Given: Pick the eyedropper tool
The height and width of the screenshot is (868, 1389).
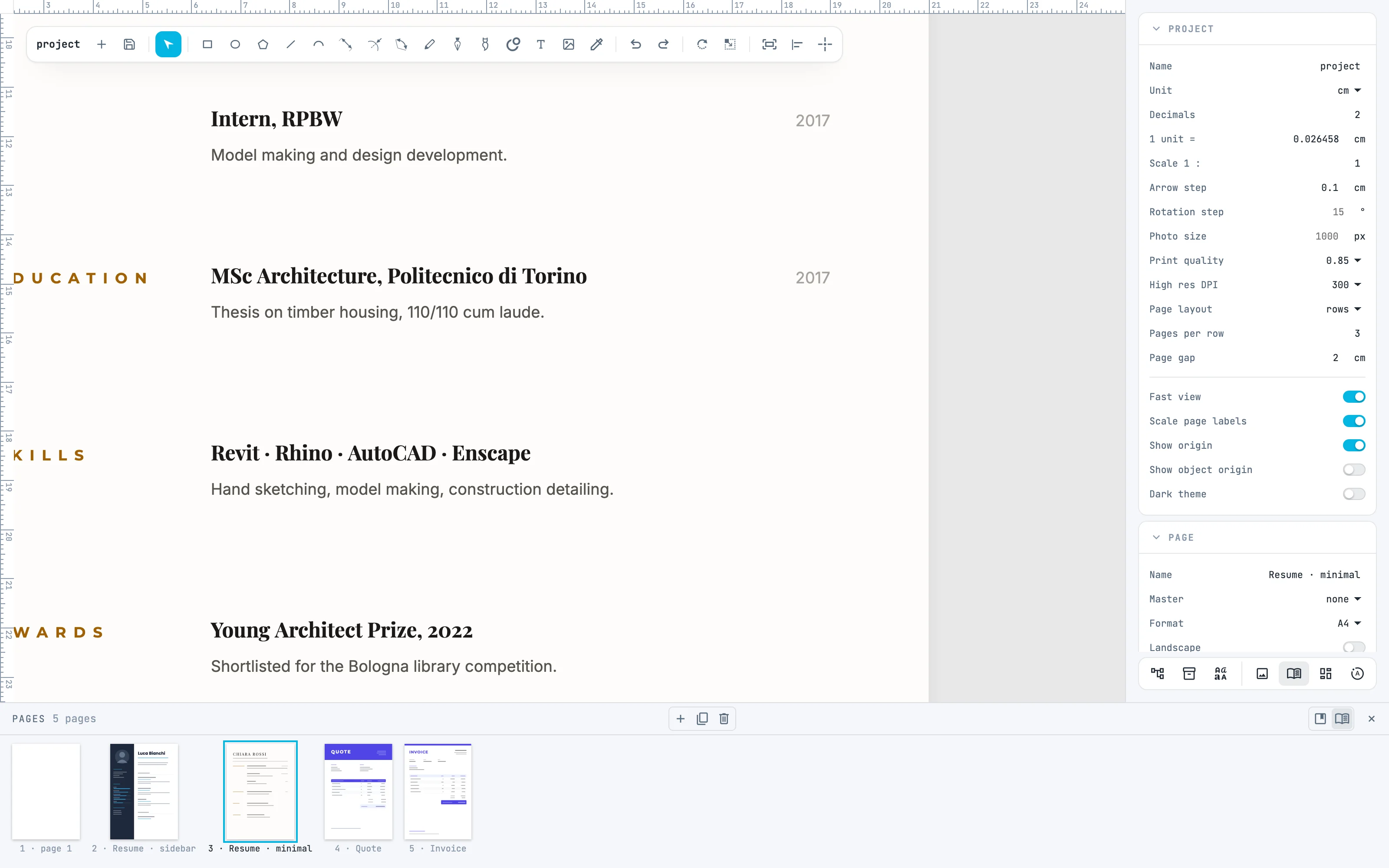Looking at the screenshot, I should (x=596, y=44).
